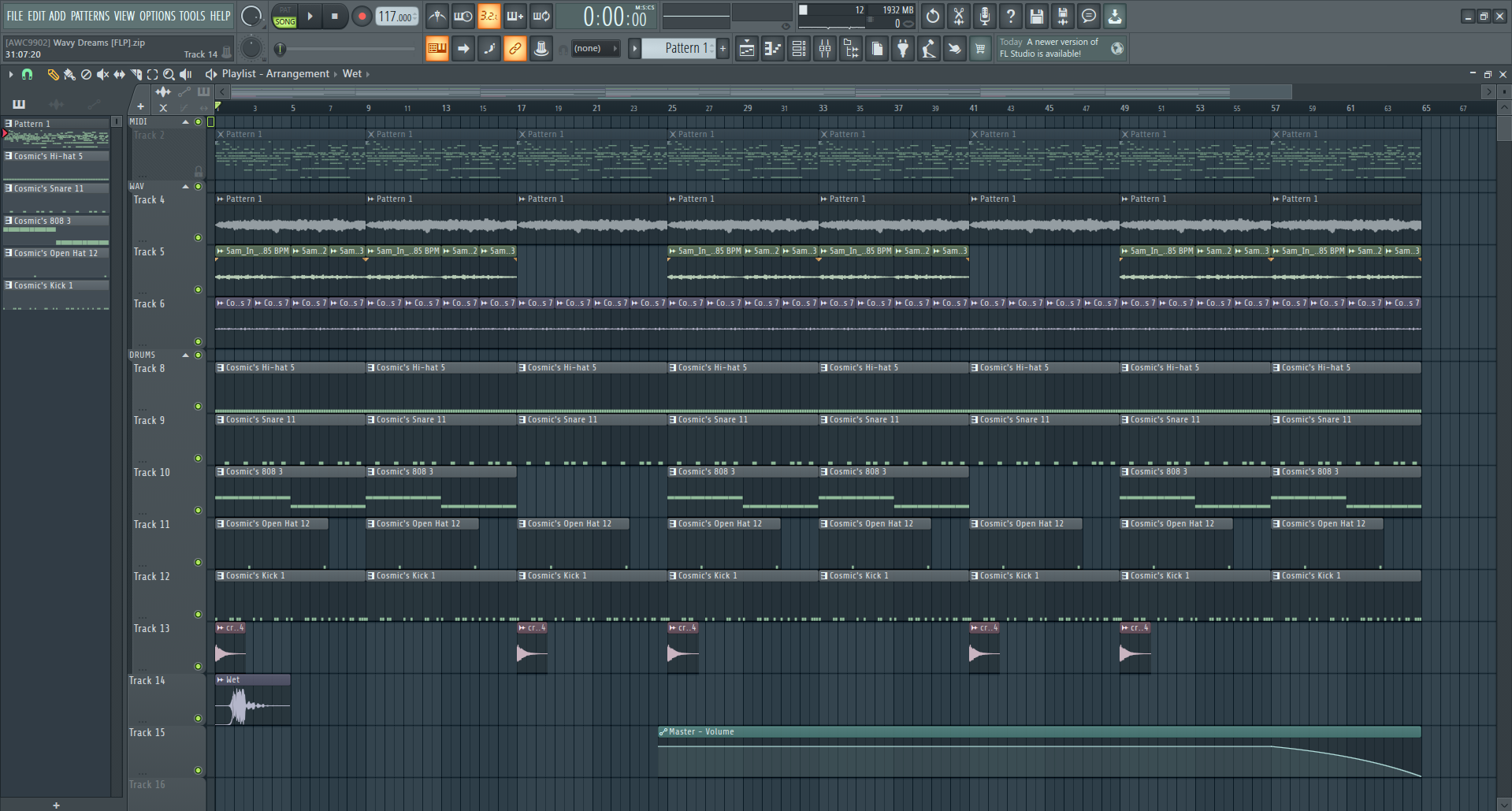Open the plugin picker plug icon

point(903,49)
